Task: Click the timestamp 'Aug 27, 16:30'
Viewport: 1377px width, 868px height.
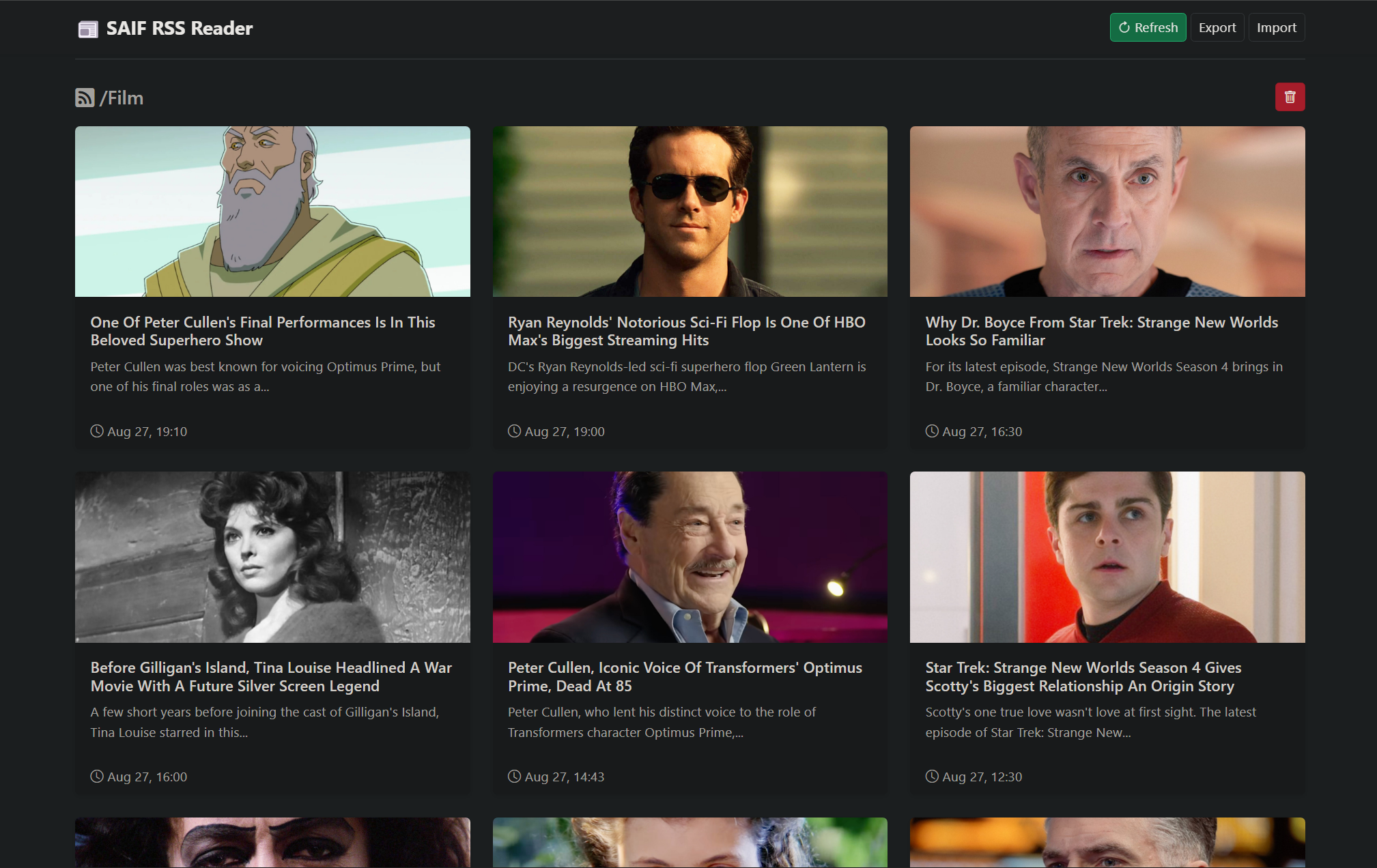Action: (982, 431)
